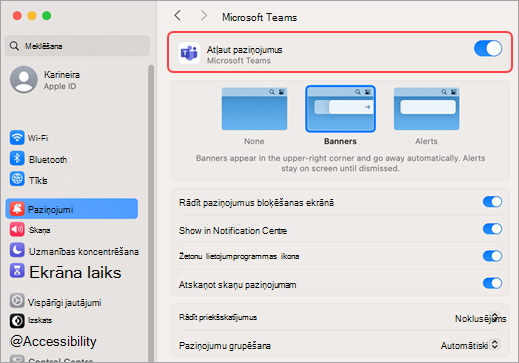Click the Ekrāna laiks hourglass icon

17,271
